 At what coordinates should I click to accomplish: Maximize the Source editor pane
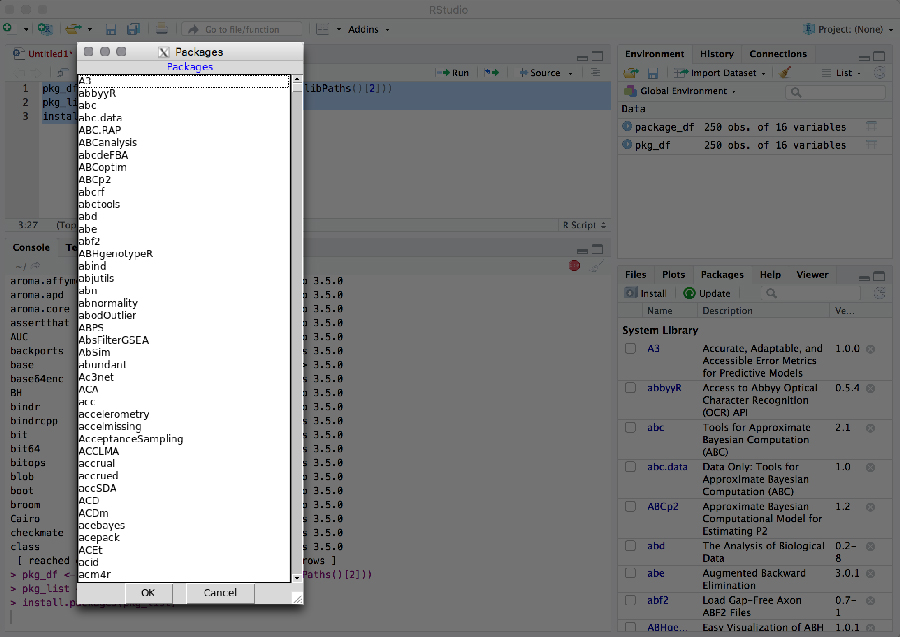(598, 56)
